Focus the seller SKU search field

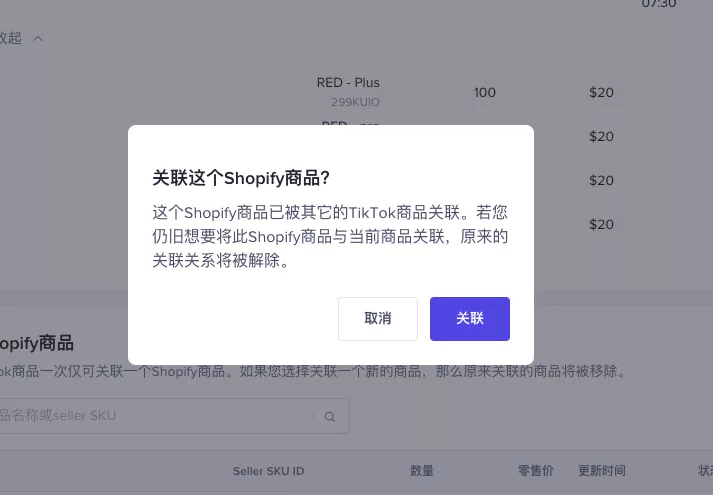pyautogui.click(x=173, y=416)
